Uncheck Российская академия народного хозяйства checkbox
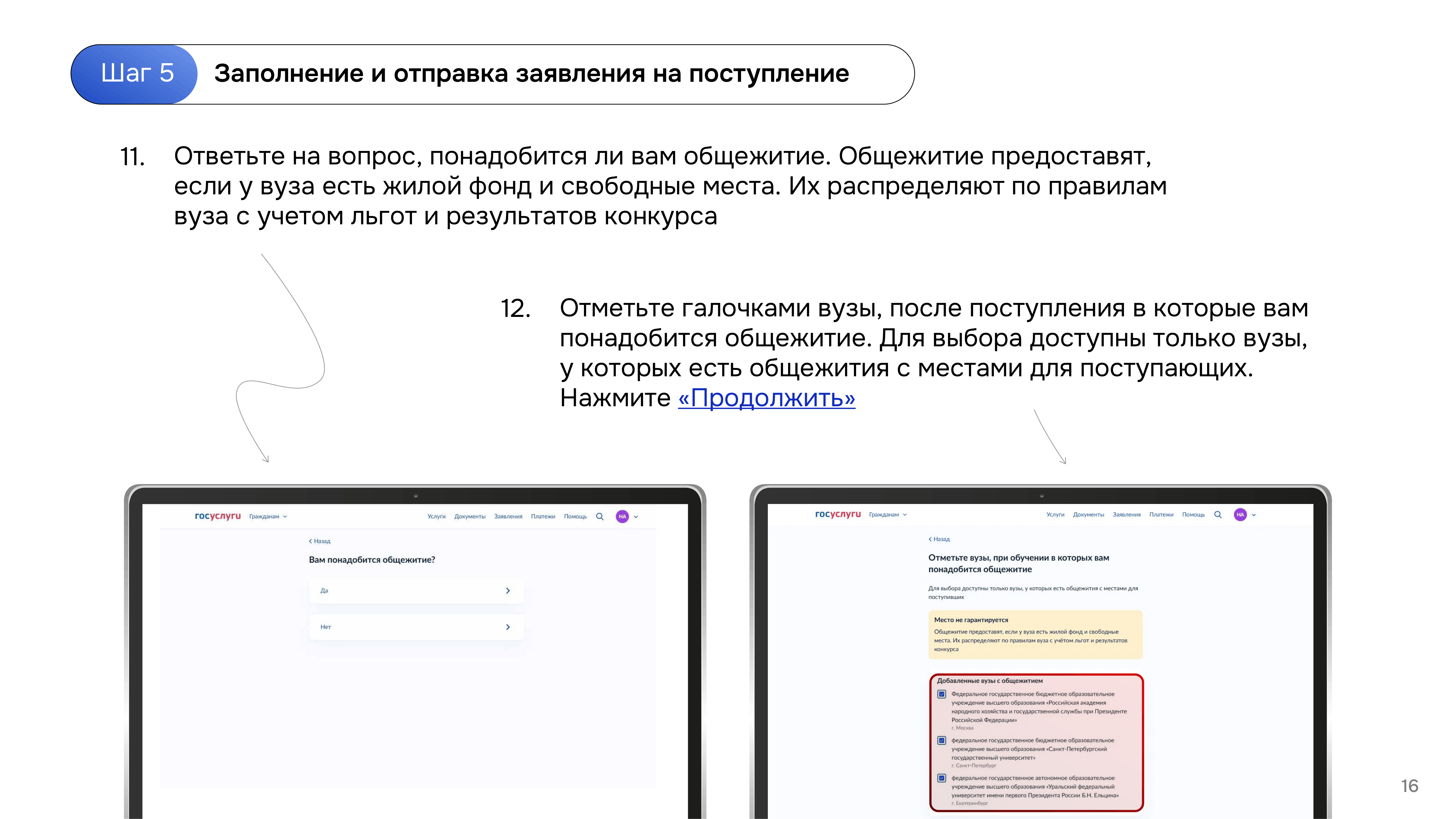 (942, 694)
